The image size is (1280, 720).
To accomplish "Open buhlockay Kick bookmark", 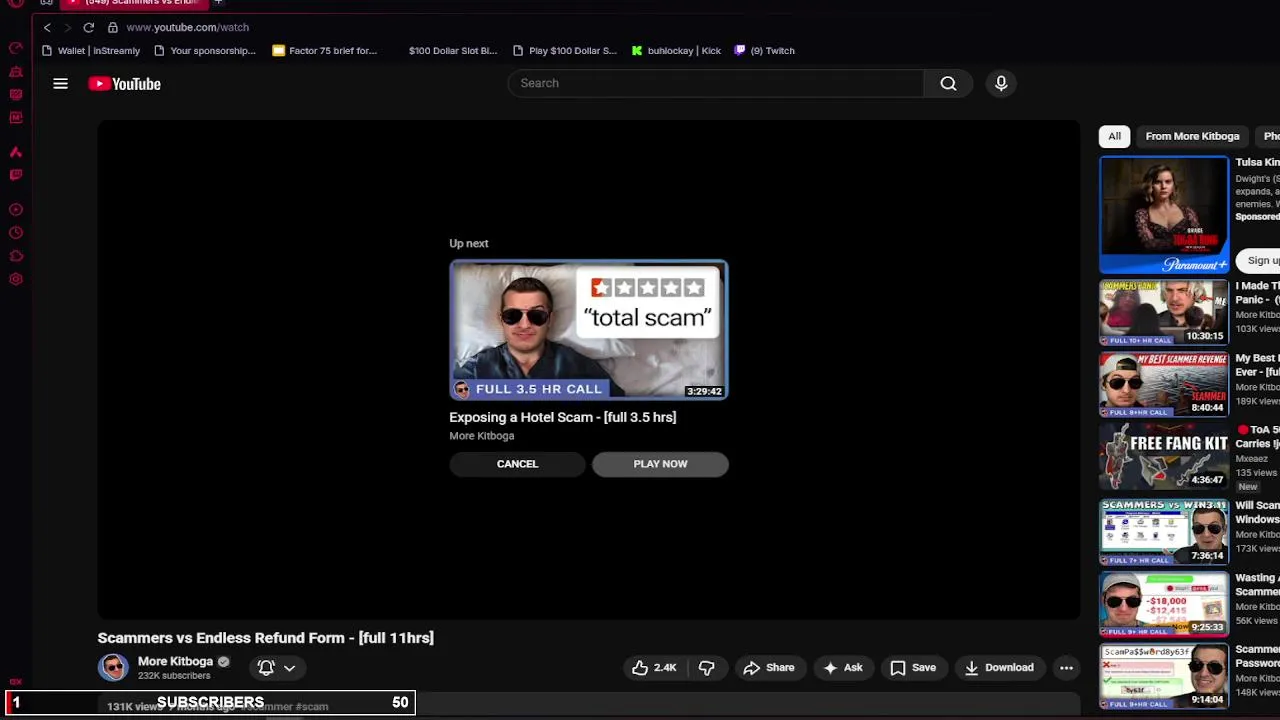I will (x=675, y=50).
